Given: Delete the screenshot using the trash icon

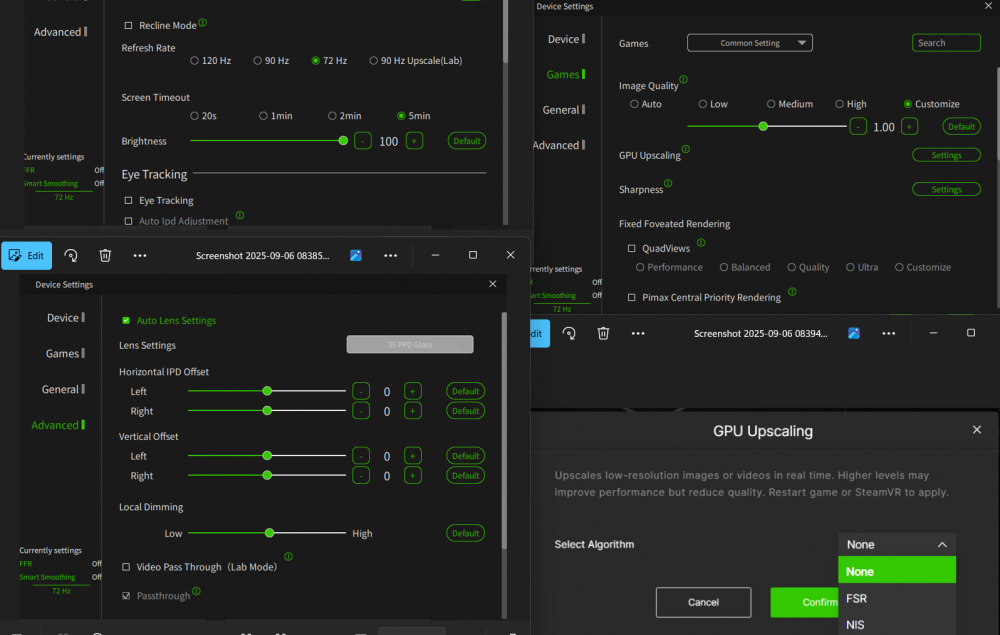Looking at the screenshot, I should coord(105,255).
